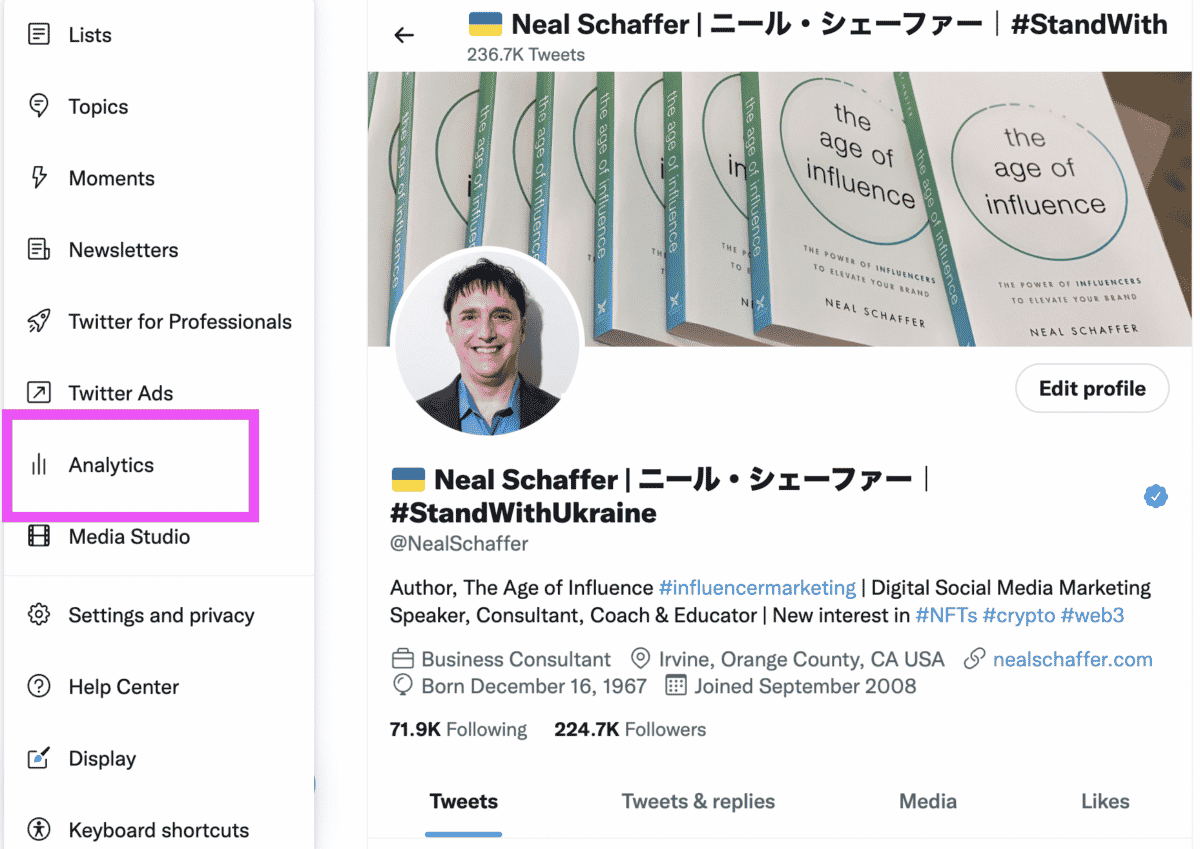Viewport: 1200px width, 849px height.
Task: Switch to the Tweets & replies tab
Action: (x=698, y=802)
